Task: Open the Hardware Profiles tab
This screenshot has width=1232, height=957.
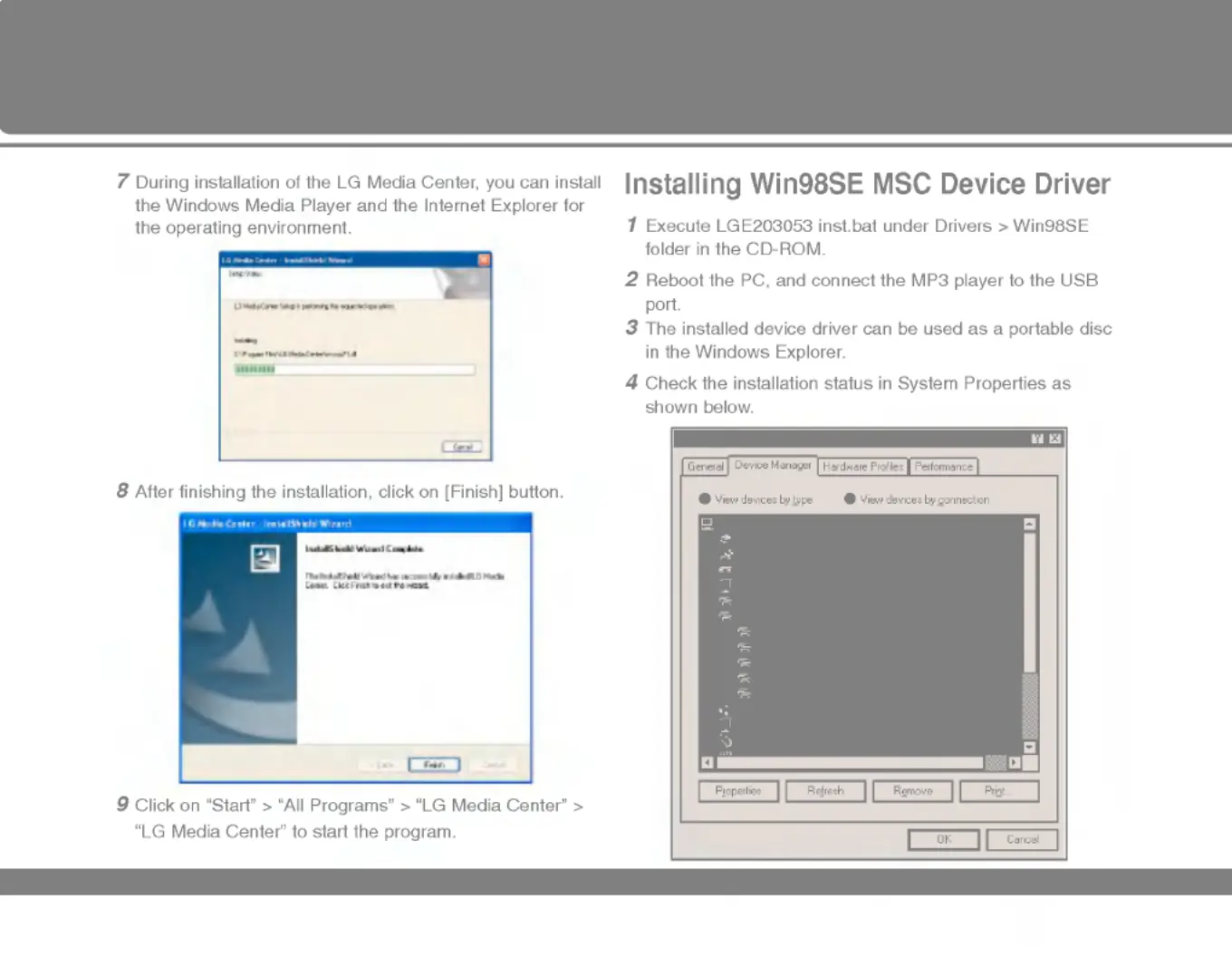Action: tap(862, 467)
